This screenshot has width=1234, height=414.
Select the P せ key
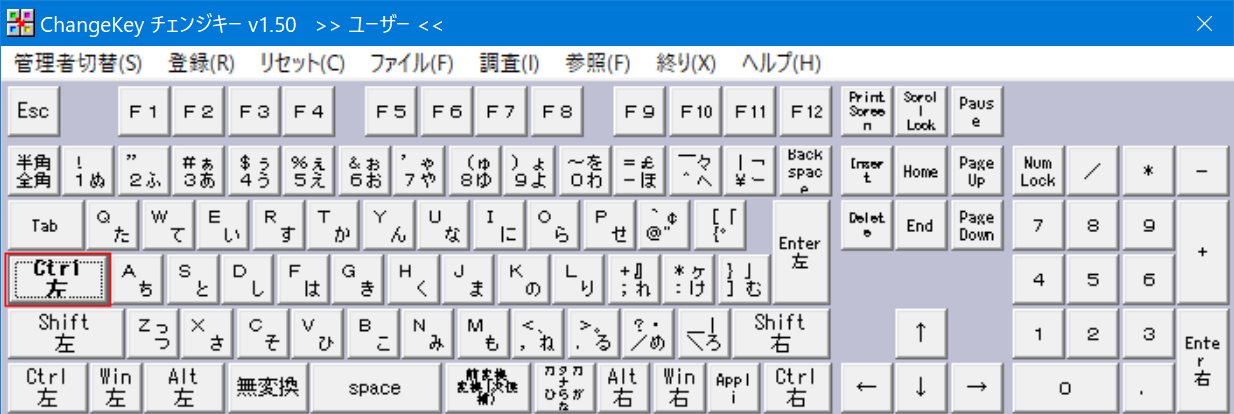tap(609, 225)
